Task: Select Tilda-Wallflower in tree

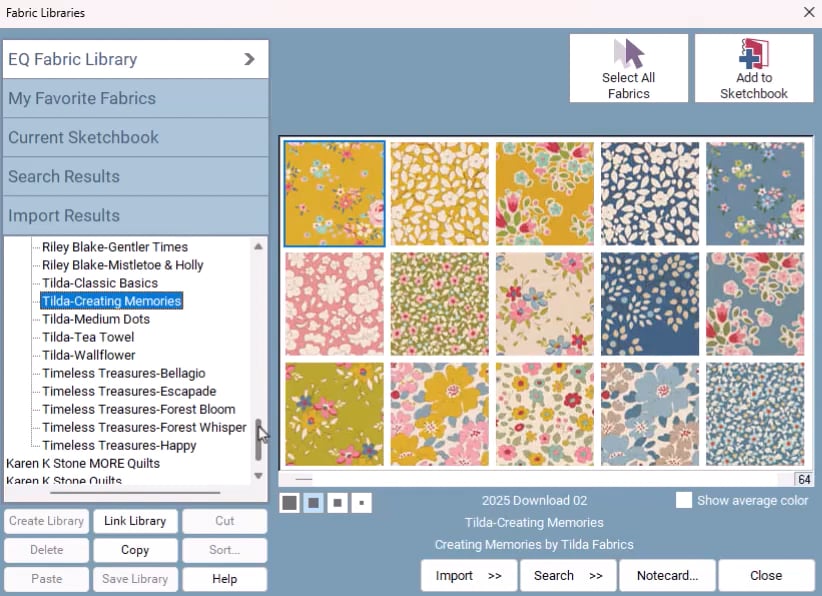Action: [x=89, y=355]
